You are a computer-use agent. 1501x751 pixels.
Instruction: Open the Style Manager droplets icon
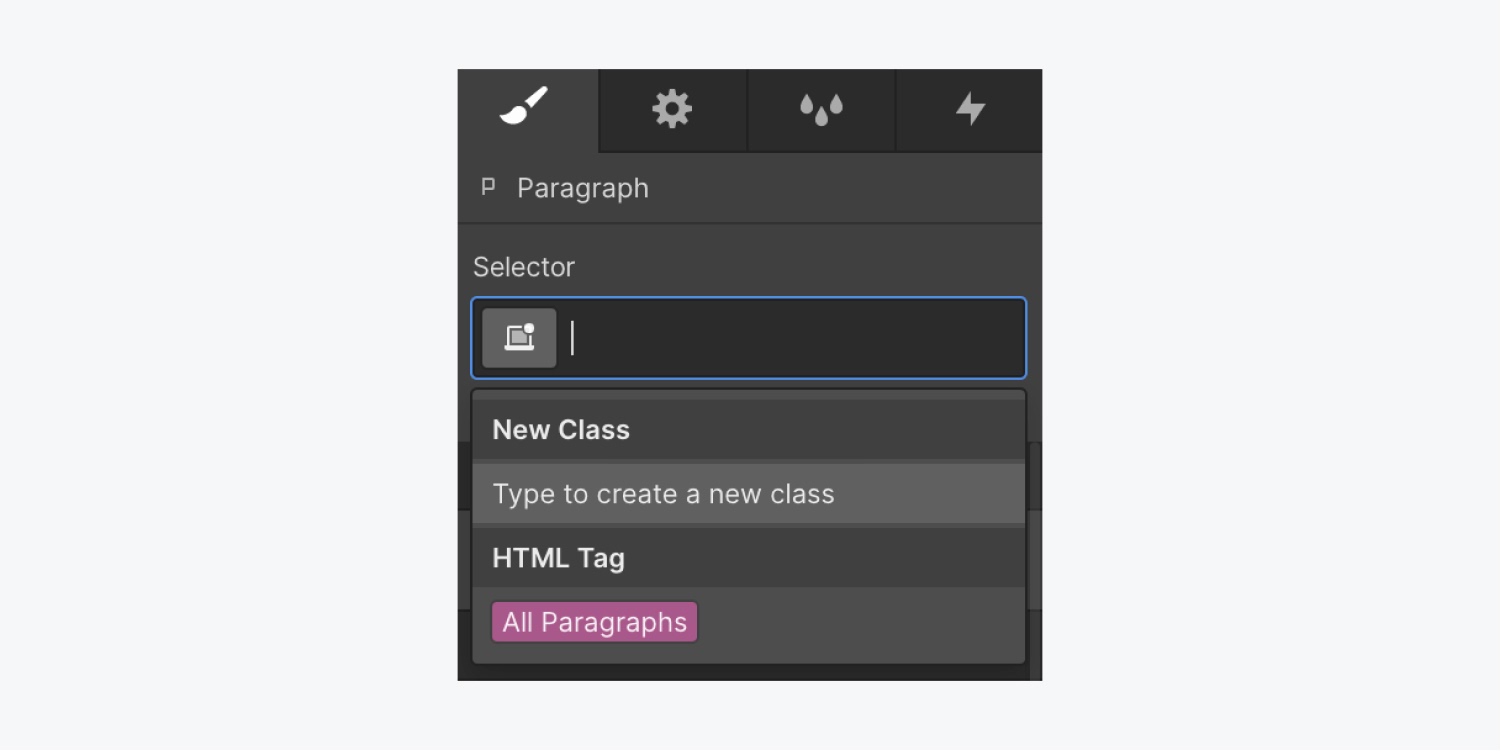click(x=819, y=109)
